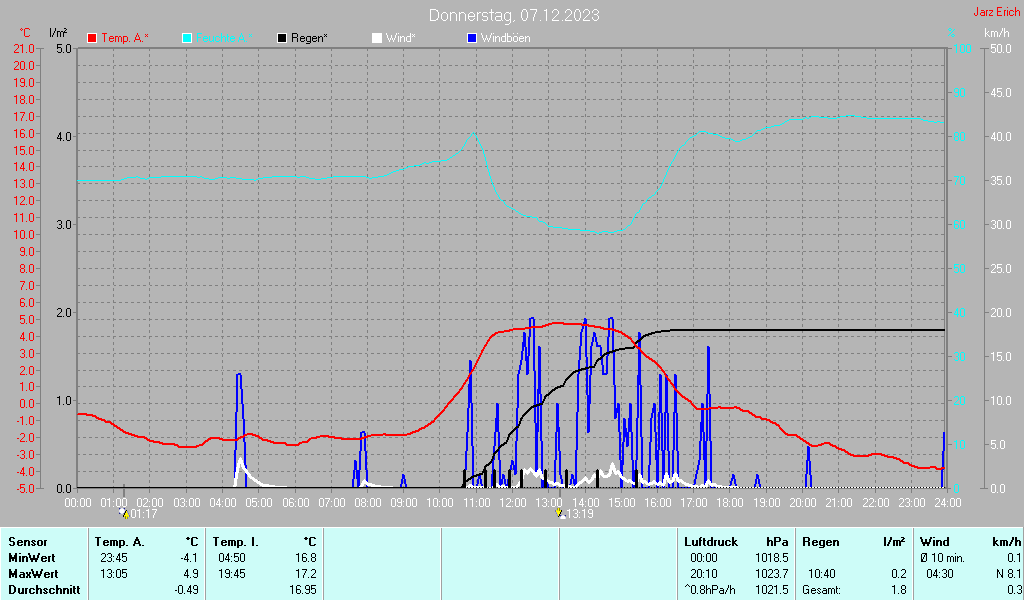The width and height of the screenshot is (1024, 600).
Task: Click the '19:45' indoor maximum time
Action: coord(232,574)
